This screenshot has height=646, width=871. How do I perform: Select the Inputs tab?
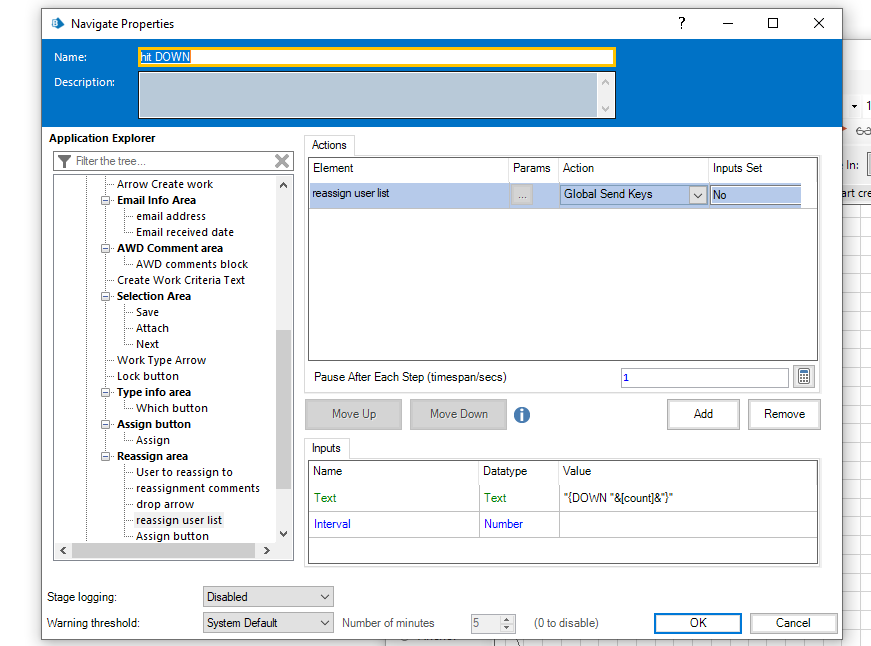(326, 448)
